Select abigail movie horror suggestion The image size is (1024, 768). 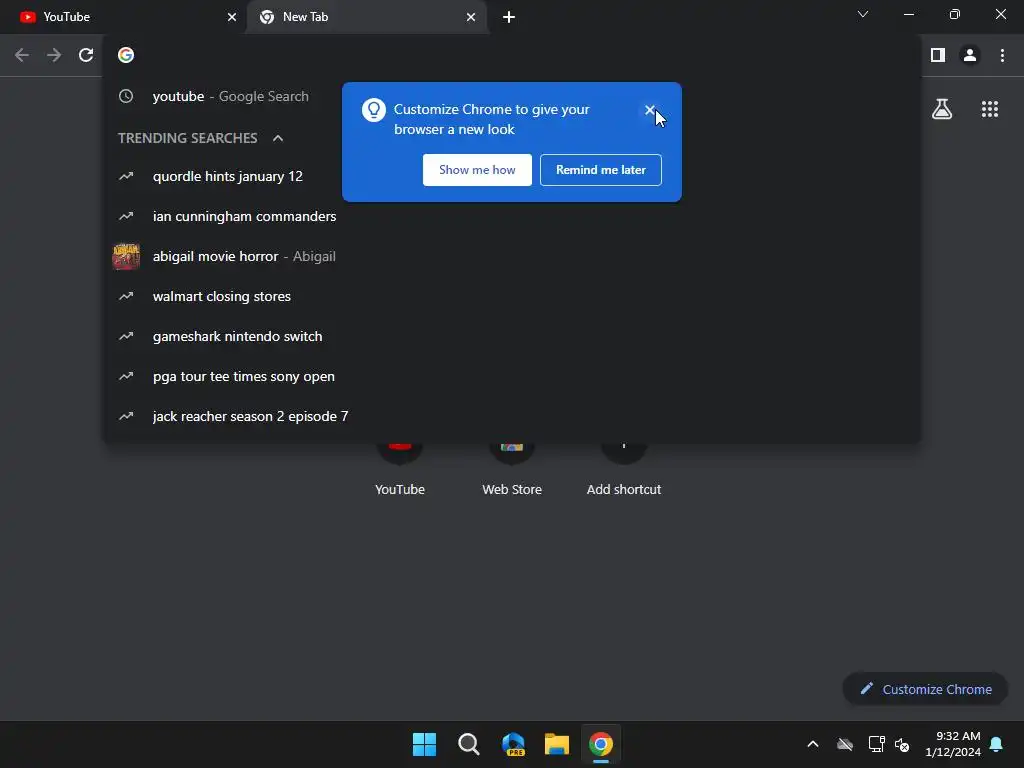512,256
